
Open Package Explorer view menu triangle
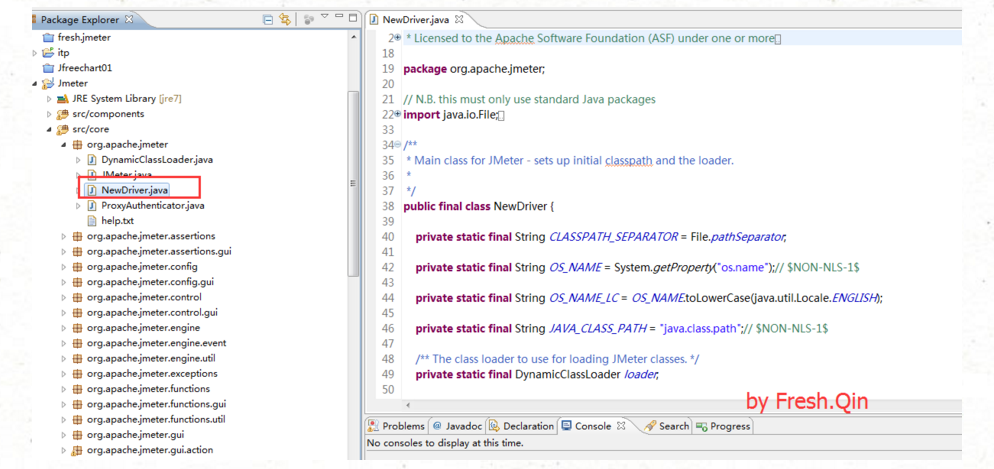[x=325, y=16]
